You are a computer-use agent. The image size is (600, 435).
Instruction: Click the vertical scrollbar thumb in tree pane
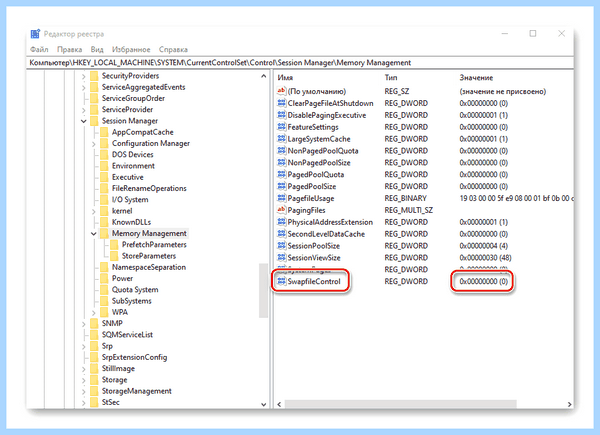(x=263, y=290)
